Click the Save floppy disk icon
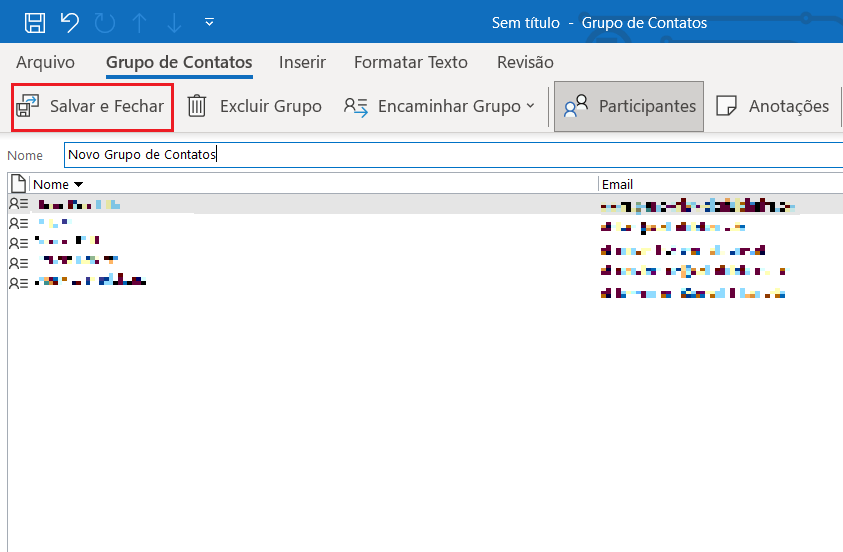The height and width of the screenshot is (552, 843). coord(35,23)
